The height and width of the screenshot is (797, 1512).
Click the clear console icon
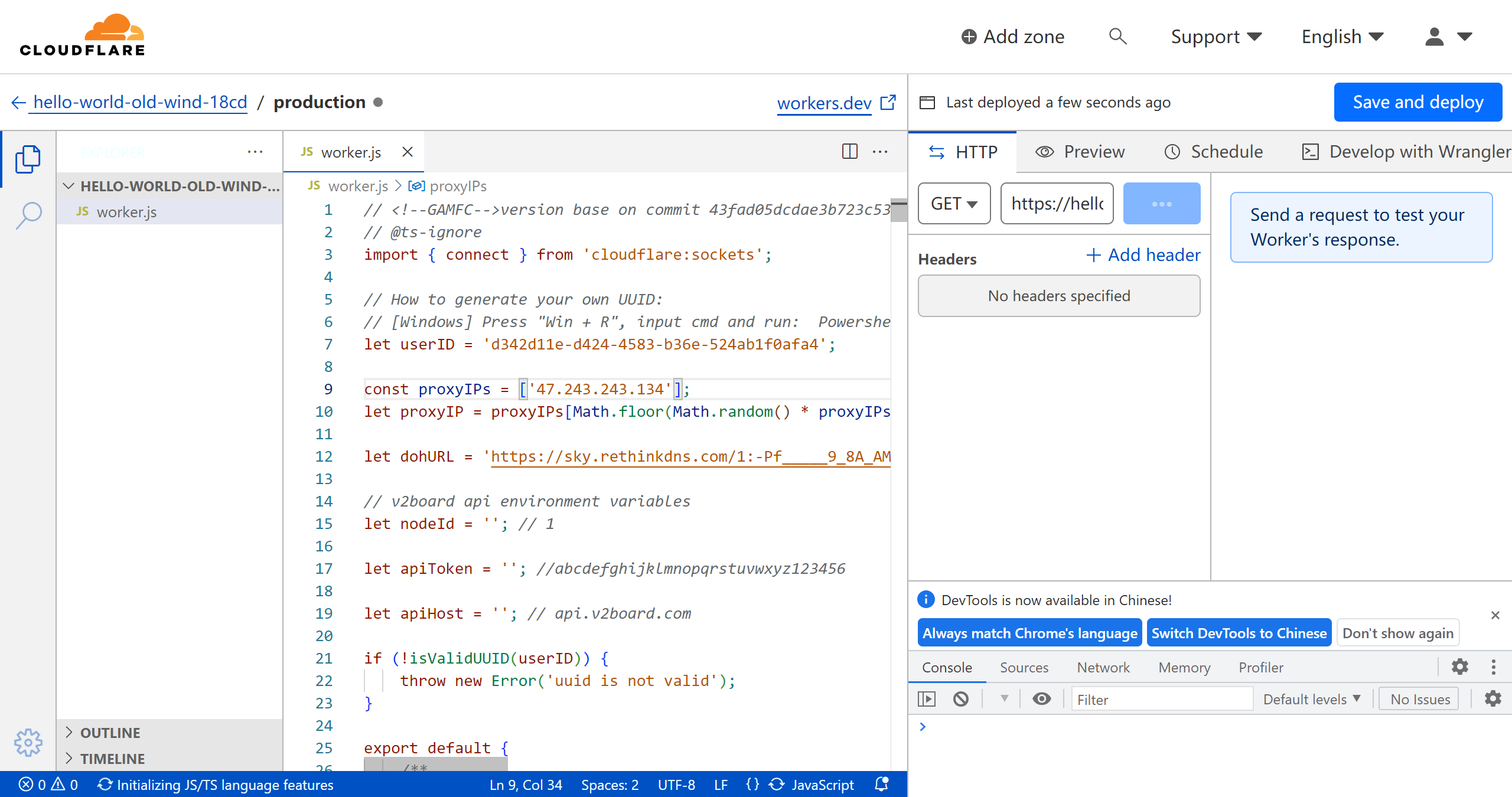[960, 699]
